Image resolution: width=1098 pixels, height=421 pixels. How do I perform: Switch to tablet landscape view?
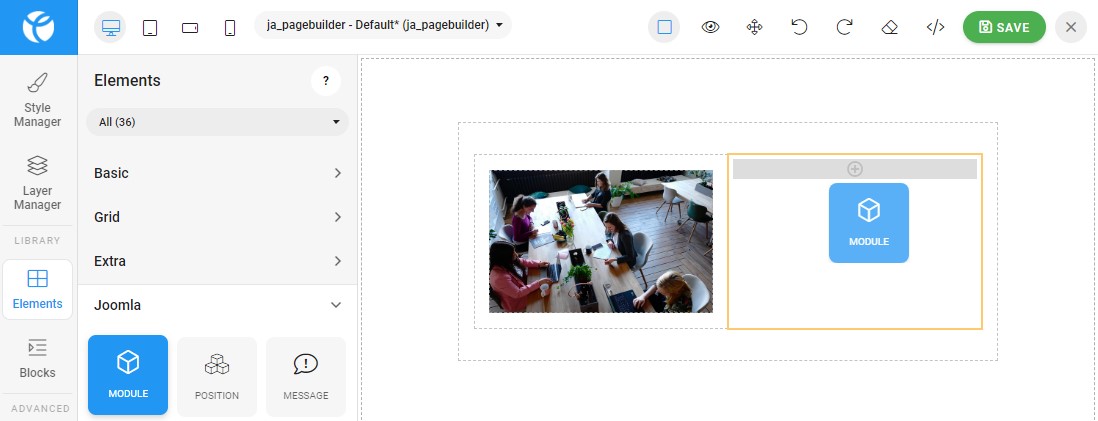coord(190,28)
